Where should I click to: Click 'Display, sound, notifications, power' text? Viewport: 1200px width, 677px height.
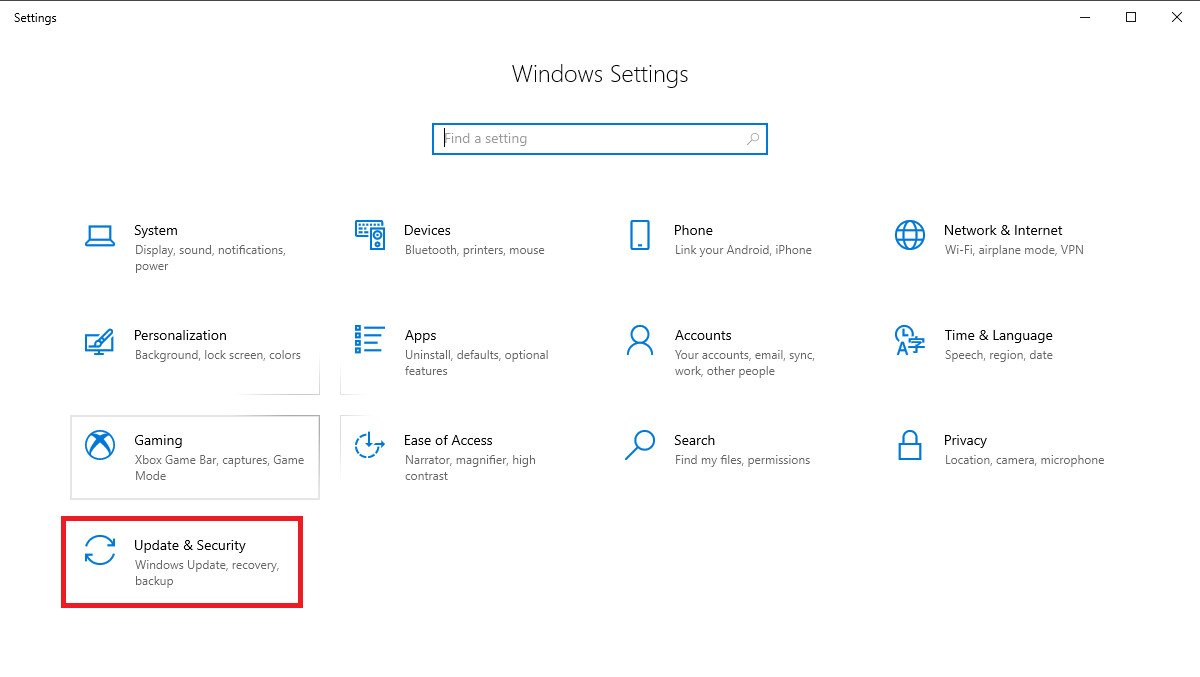[x=210, y=258]
